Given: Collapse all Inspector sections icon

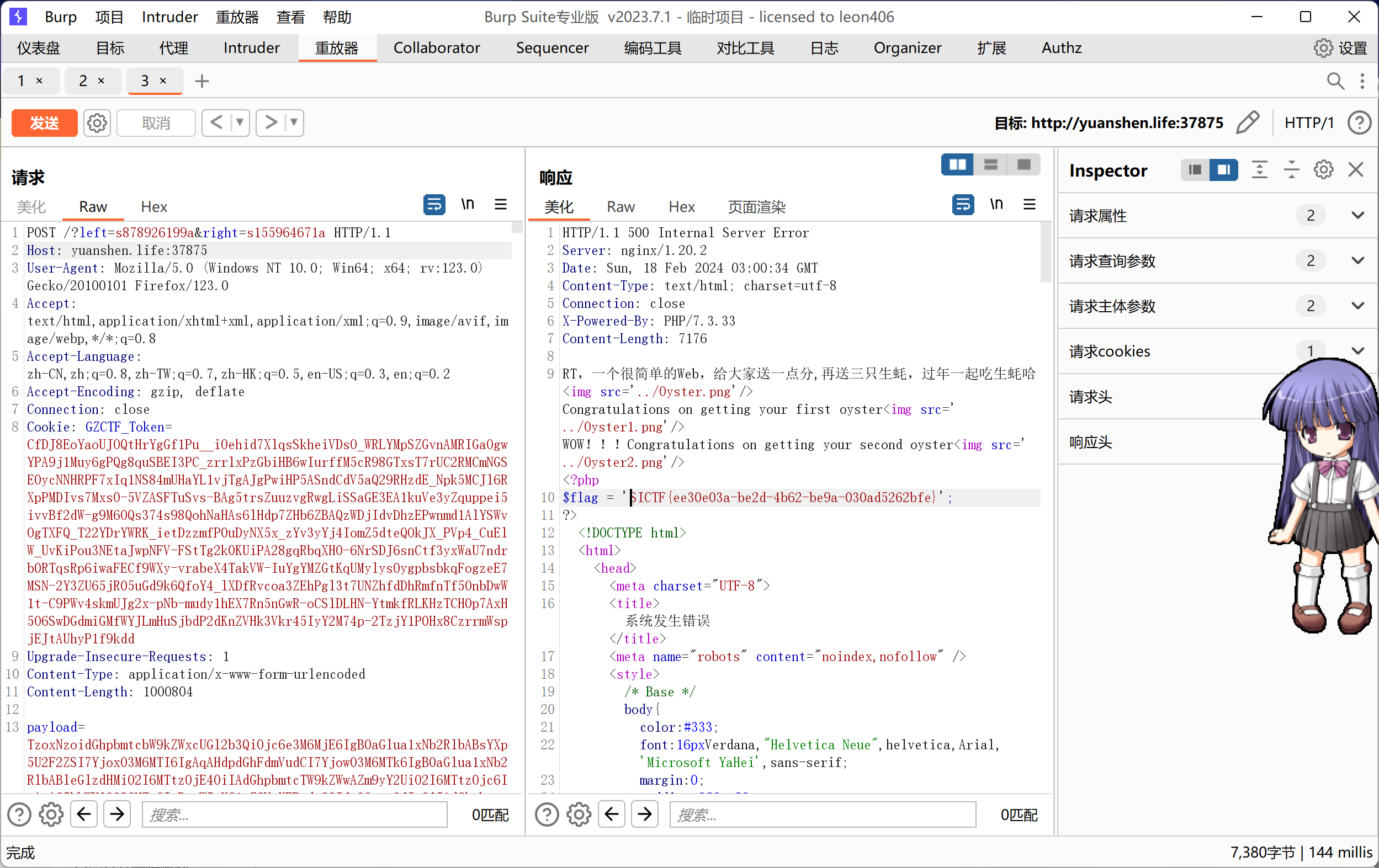Looking at the screenshot, I should (x=1291, y=170).
